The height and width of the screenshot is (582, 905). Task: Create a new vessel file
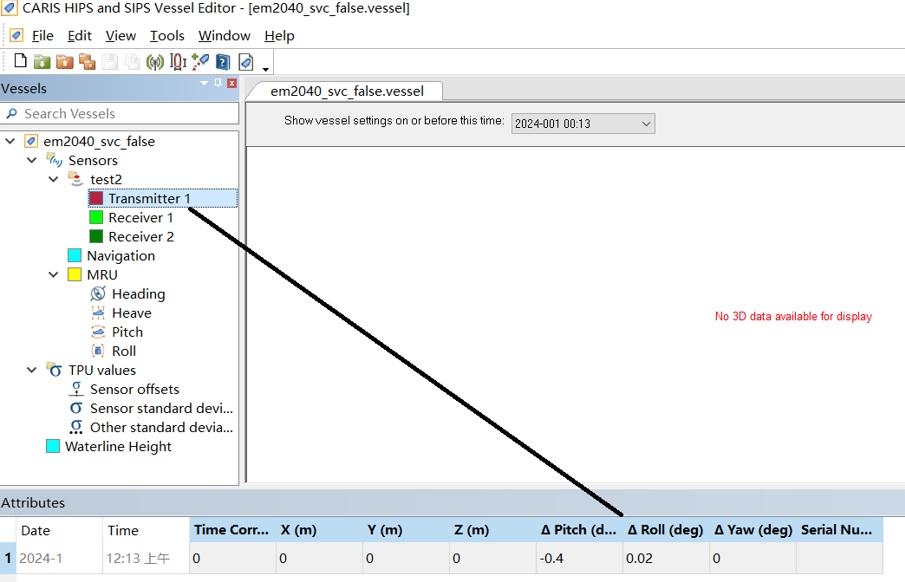coord(20,61)
